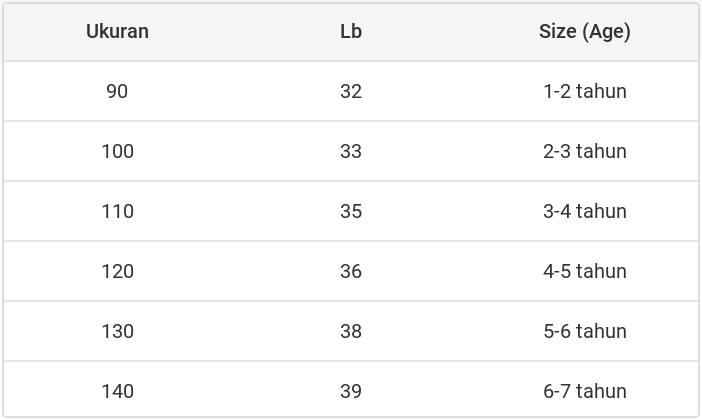
Task: Click the Lb value 36 cell
Action: [x=350, y=271]
